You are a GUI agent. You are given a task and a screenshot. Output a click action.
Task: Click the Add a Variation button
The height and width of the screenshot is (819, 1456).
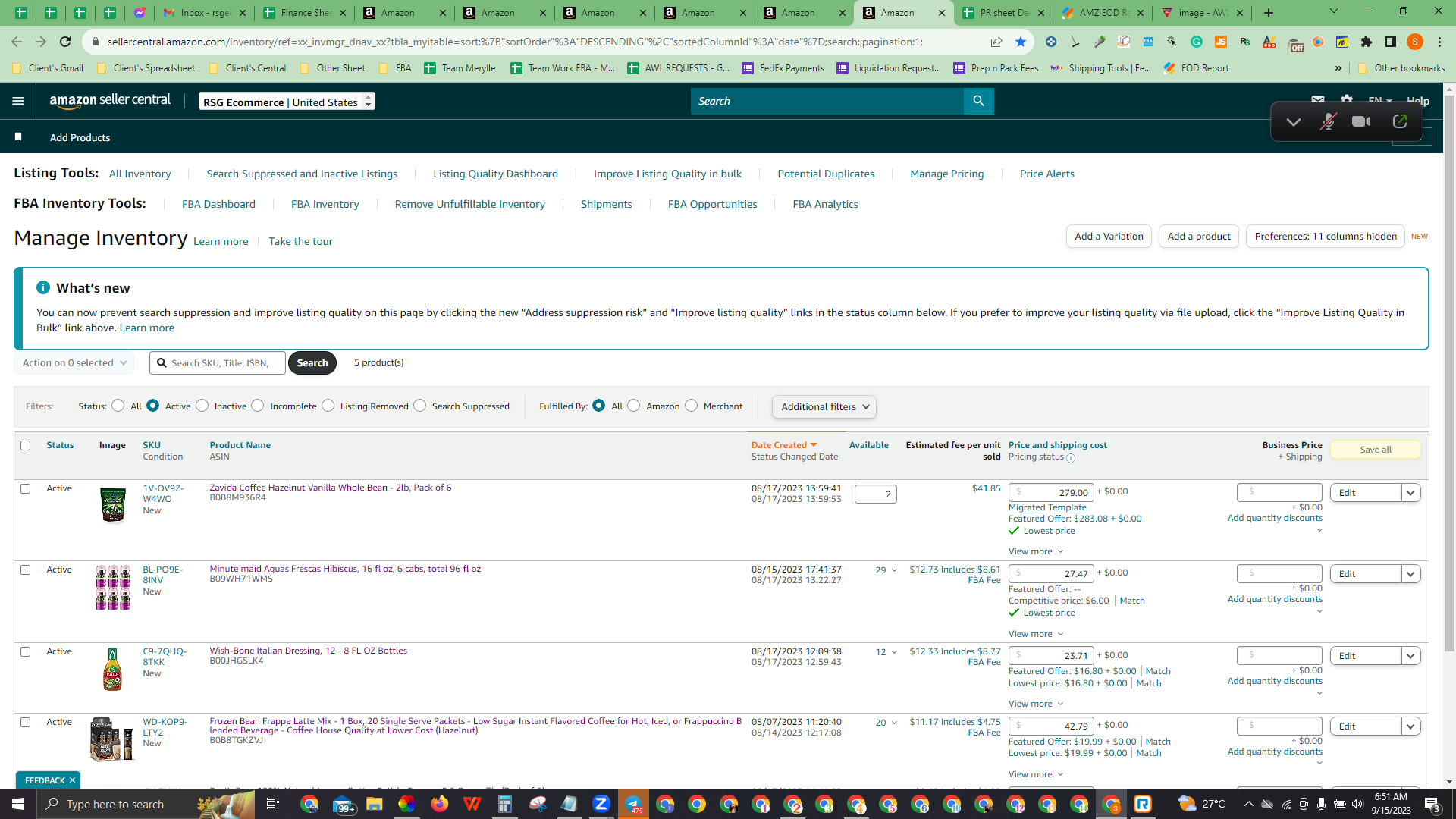point(1109,237)
